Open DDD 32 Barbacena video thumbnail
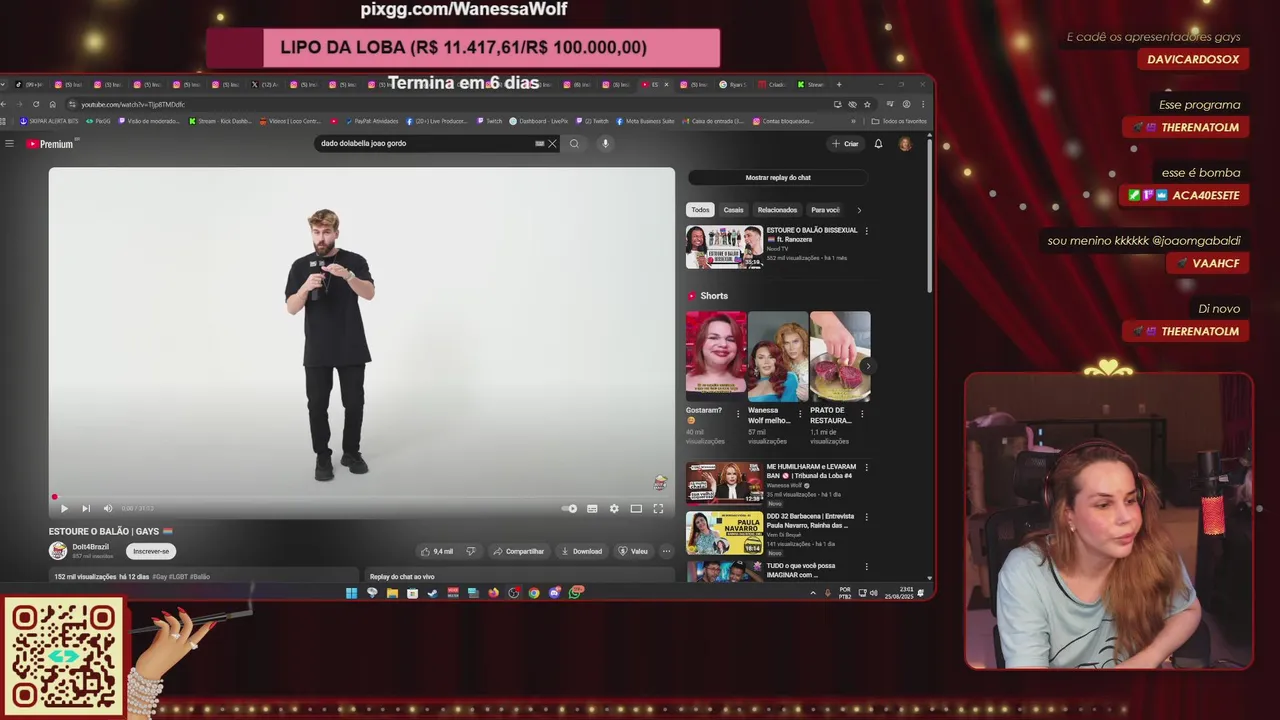The image size is (1280, 720). (x=724, y=533)
